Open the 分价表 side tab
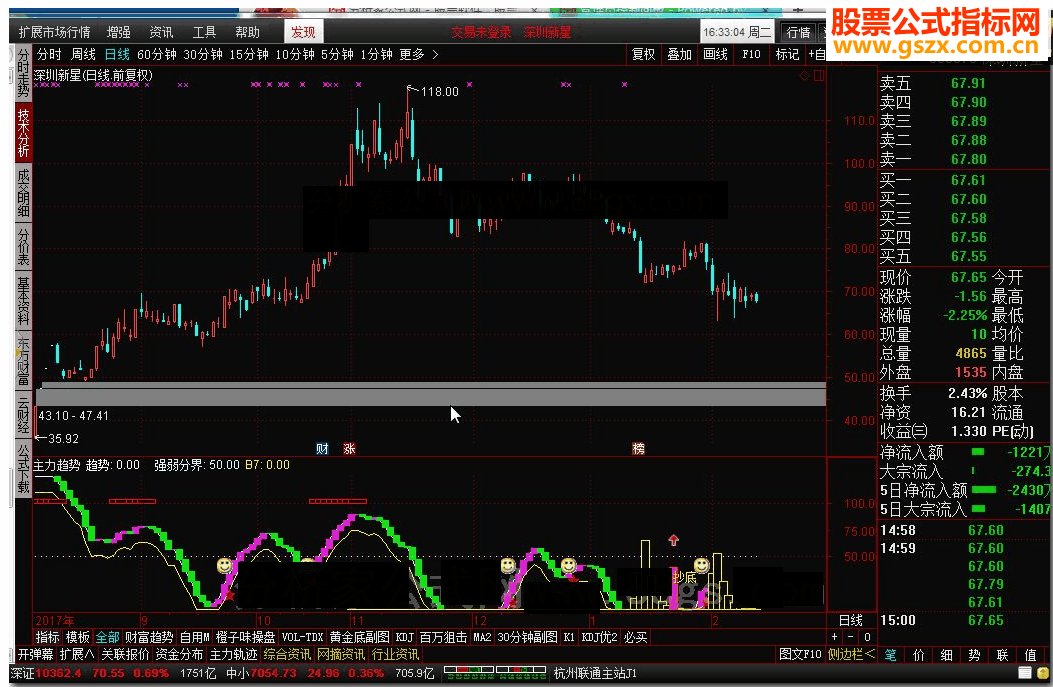Screen dimensions: 1053x687 tap(24, 246)
